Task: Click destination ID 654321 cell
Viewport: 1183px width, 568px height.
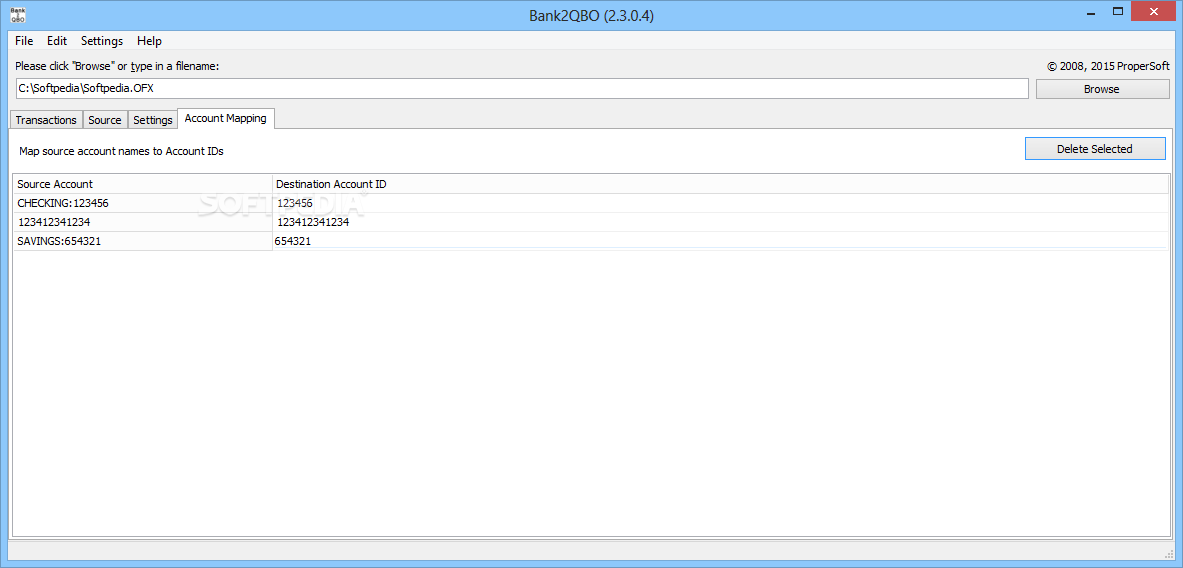Action: [x=721, y=241]
